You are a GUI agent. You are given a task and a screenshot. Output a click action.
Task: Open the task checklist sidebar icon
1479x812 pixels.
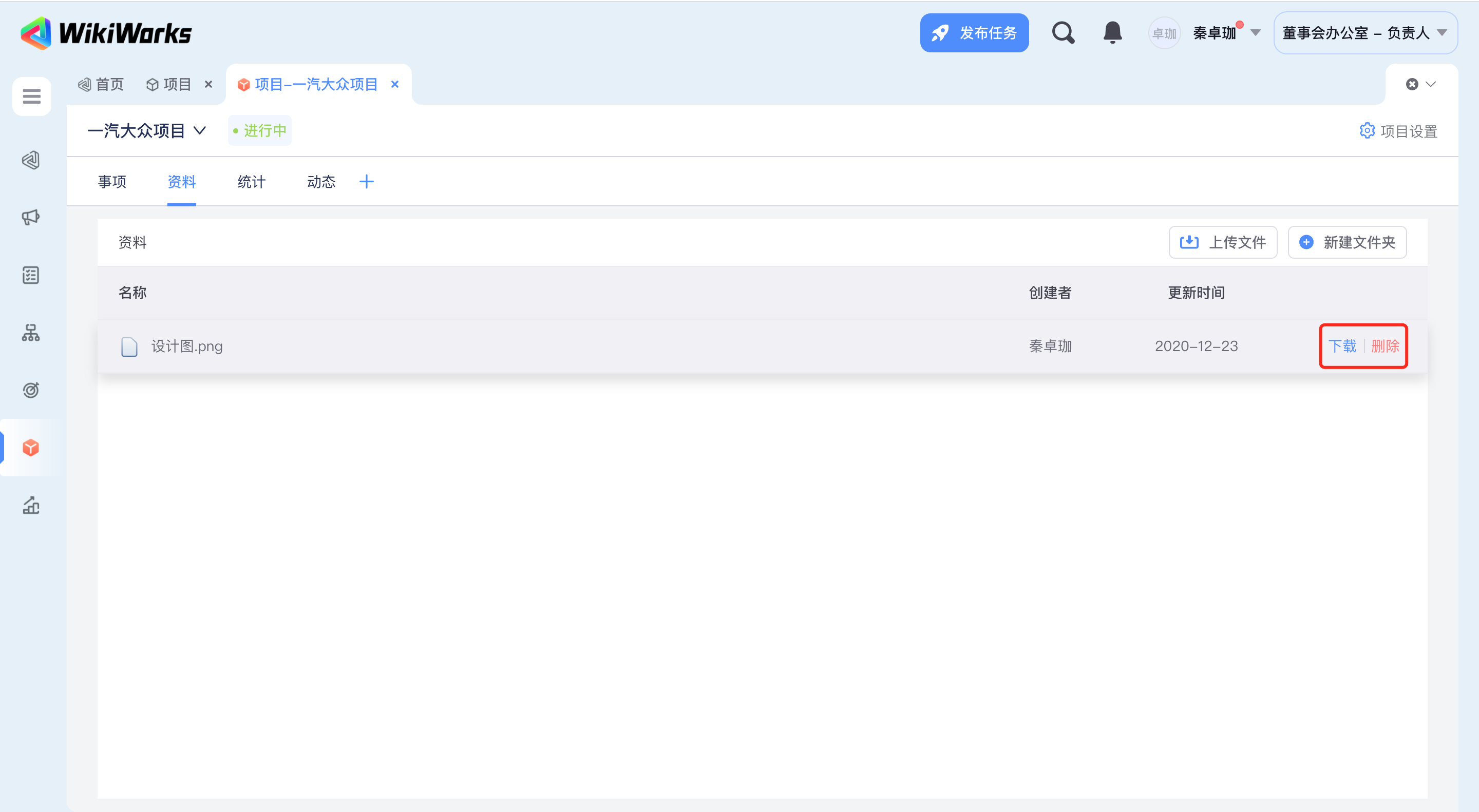pos(31,276)
